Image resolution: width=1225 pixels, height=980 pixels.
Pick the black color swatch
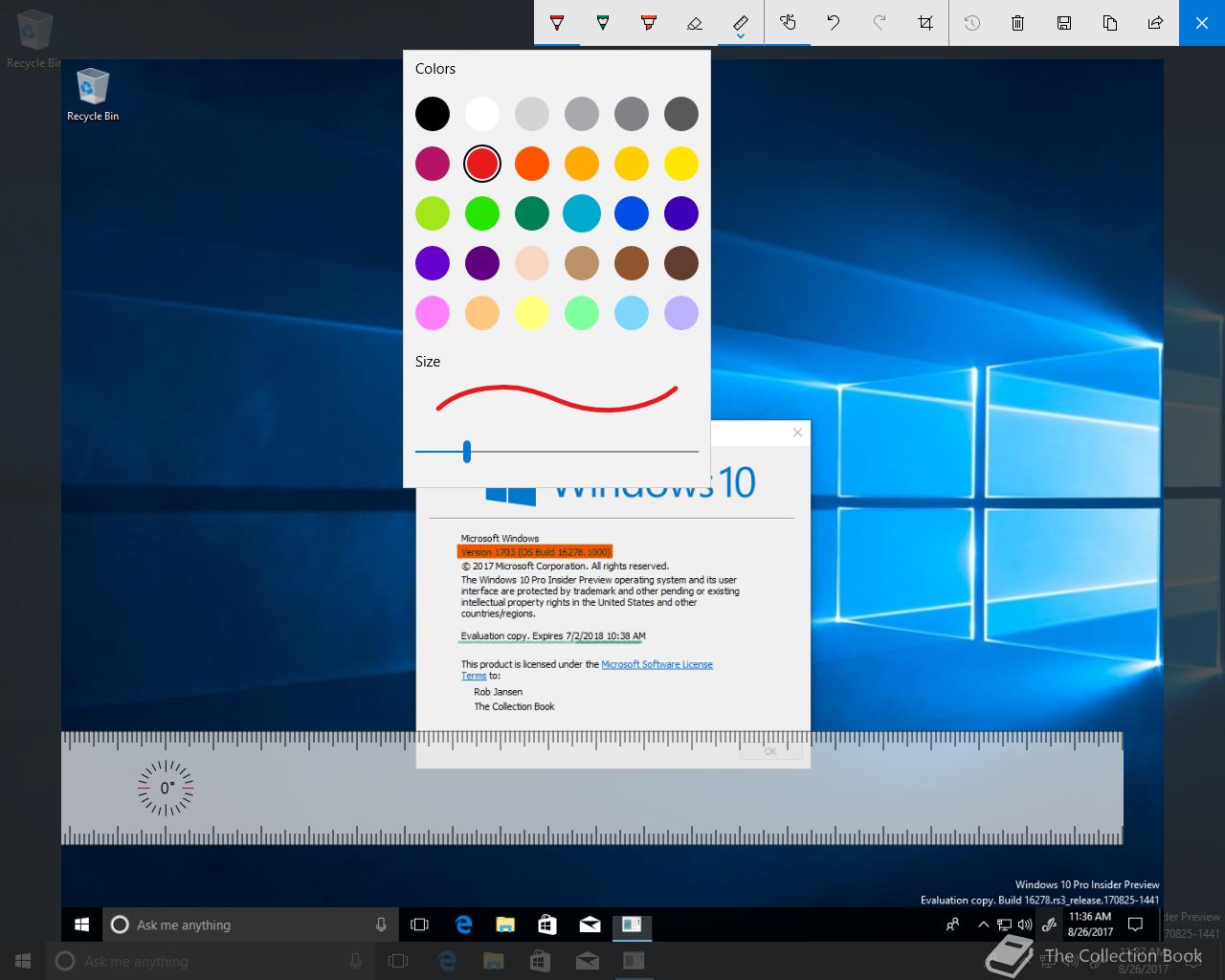(x=433, y=114)
